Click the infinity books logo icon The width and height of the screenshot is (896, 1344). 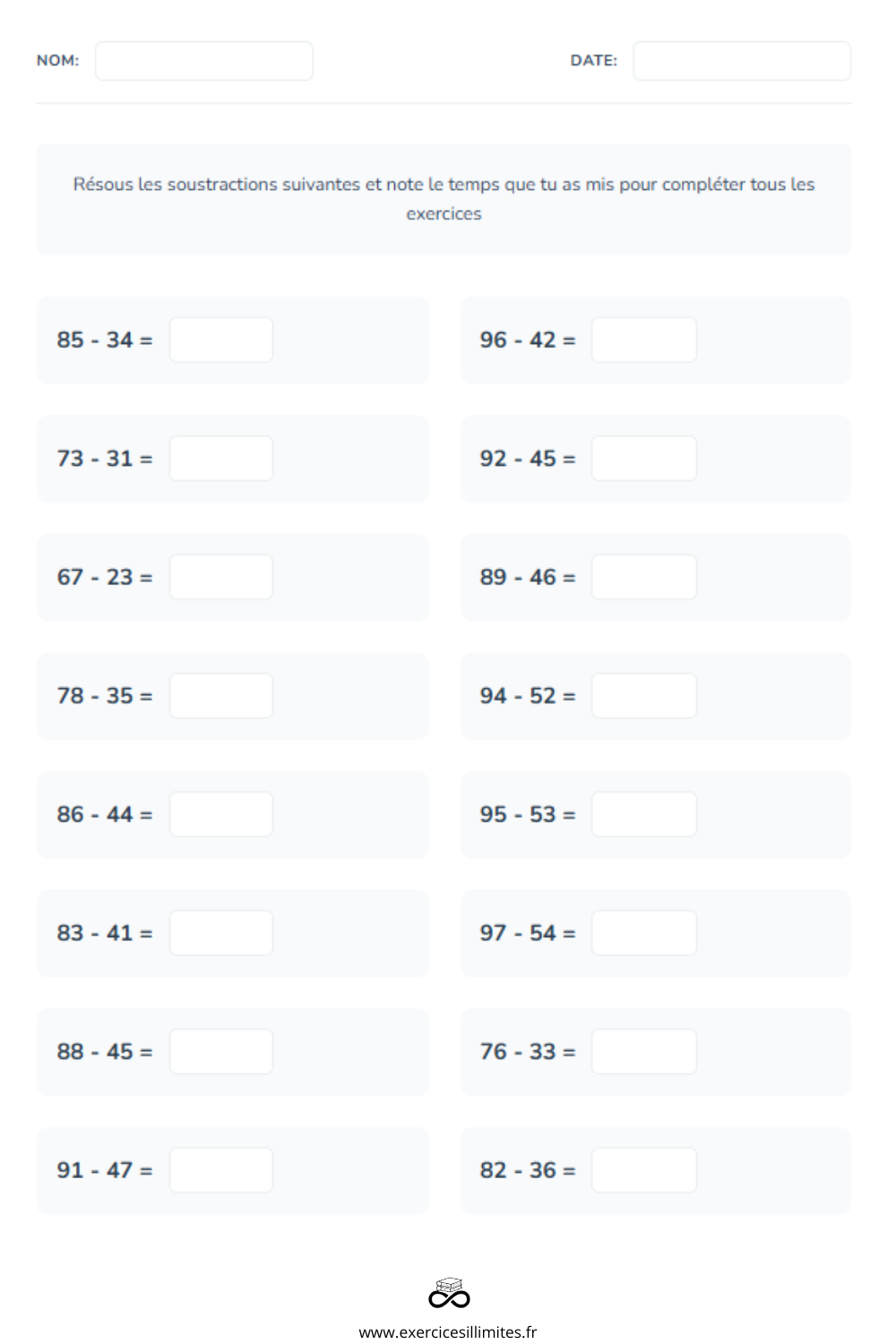[x=449, y=1294]
